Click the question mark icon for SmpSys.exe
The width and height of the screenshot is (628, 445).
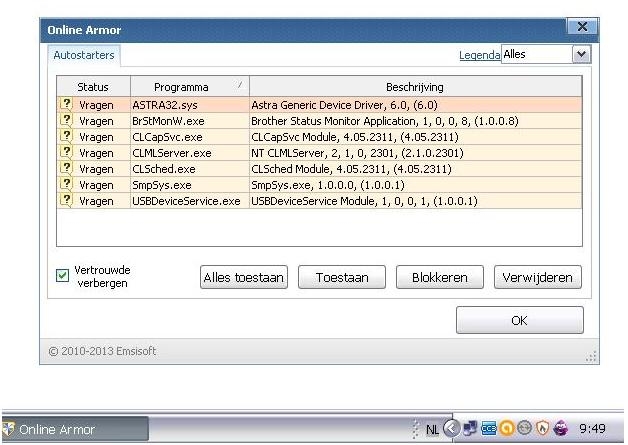(66, 185)
